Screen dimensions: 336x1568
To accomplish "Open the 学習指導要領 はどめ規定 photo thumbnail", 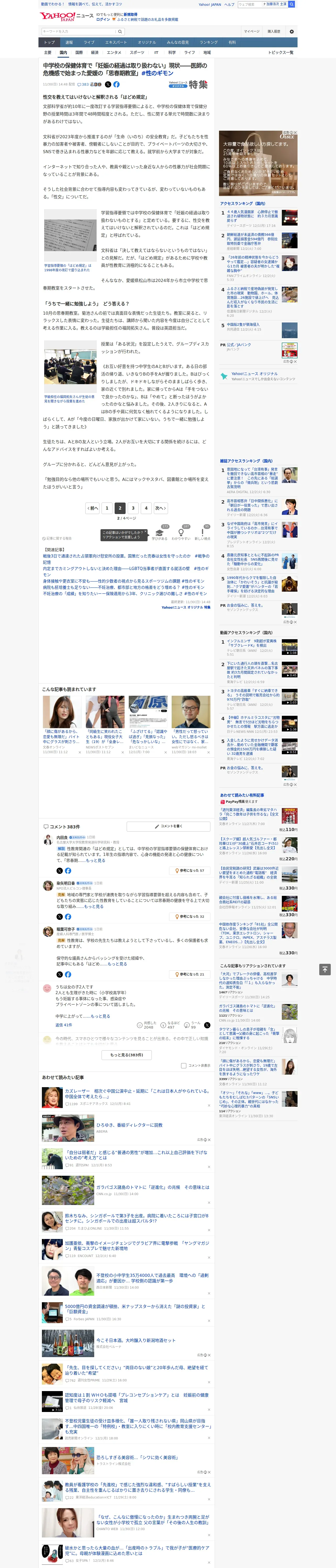I will (x=70, y=235).
